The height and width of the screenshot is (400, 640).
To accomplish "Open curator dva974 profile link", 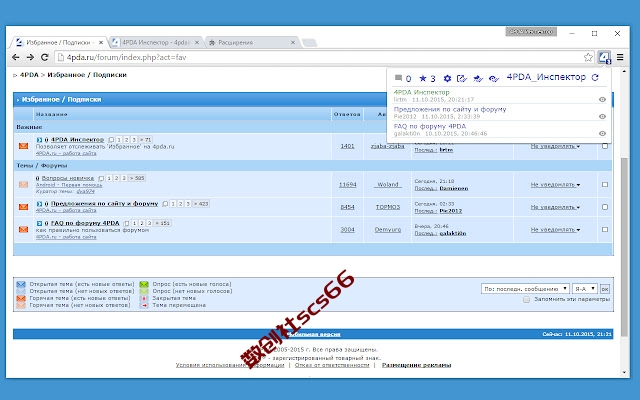I will coord(85,191).
